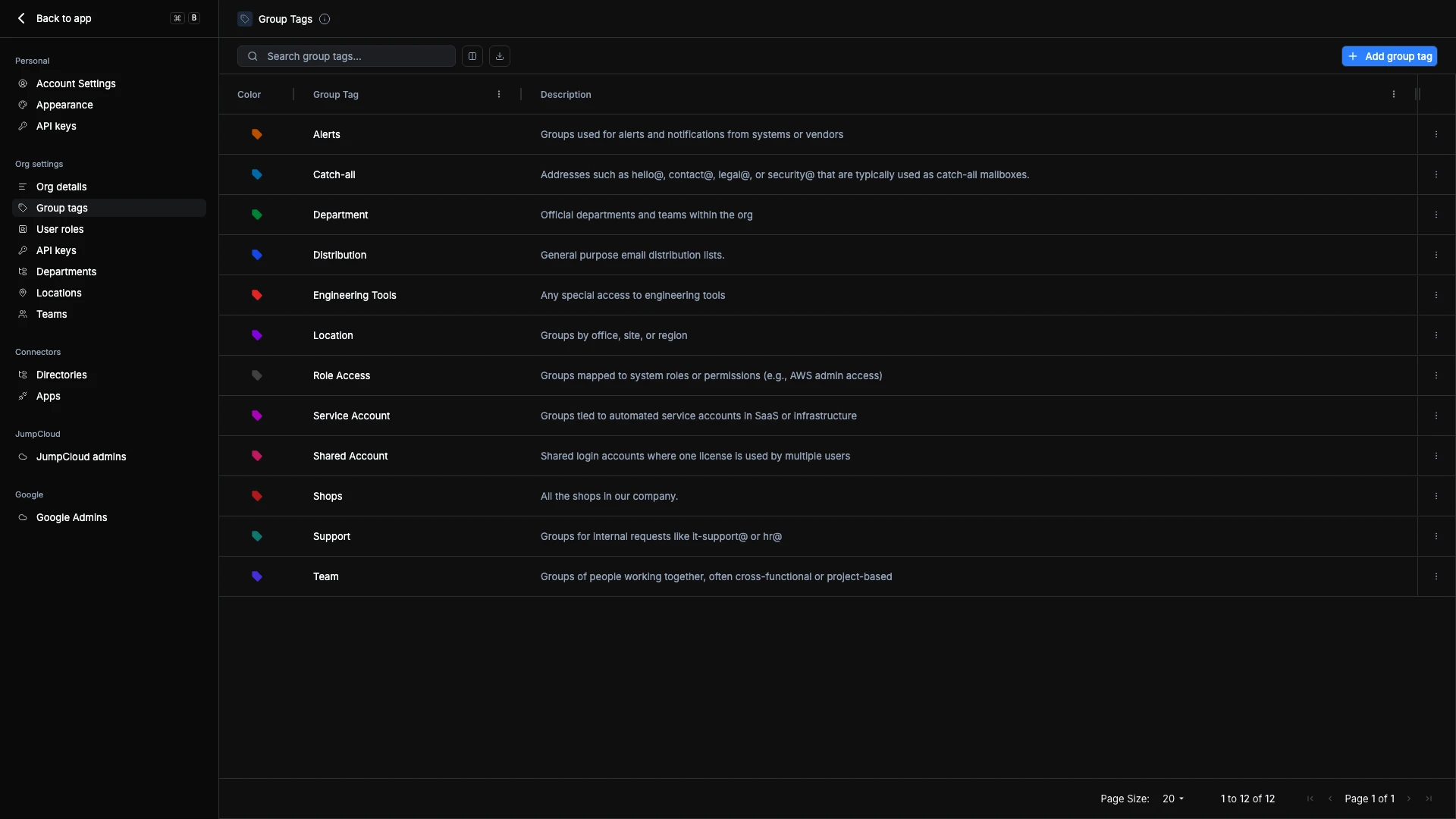Expand the Page Size dropdown
Viewport: 1456px width, 819px height.
(x=1173, y=799)
